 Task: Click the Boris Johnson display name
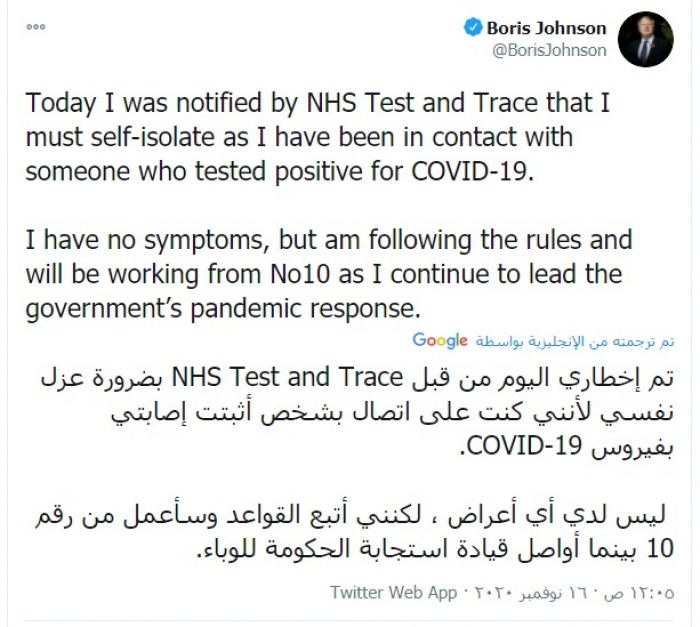click(x=546, y=28)
